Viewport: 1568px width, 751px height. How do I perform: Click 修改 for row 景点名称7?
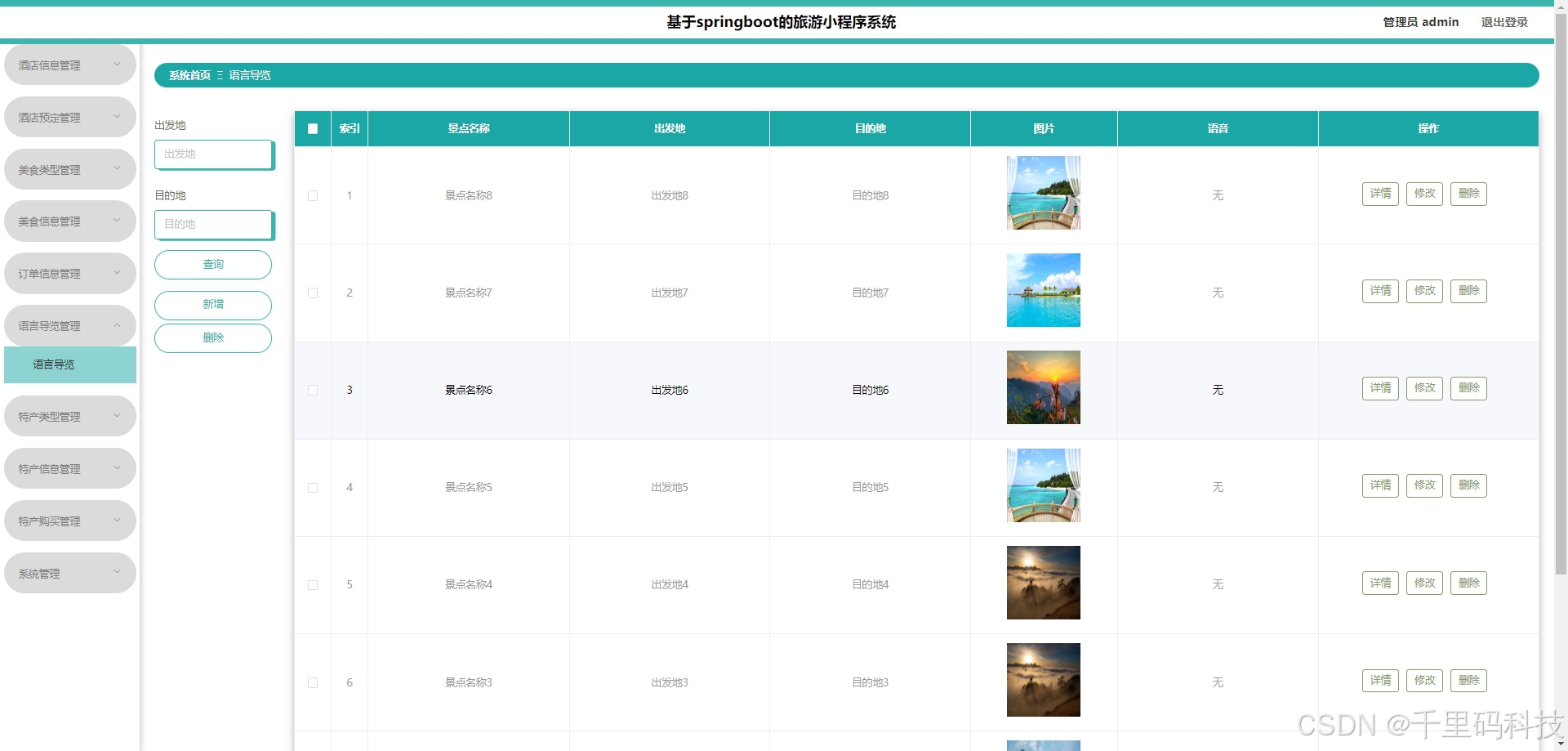[x=1424, y=291]
